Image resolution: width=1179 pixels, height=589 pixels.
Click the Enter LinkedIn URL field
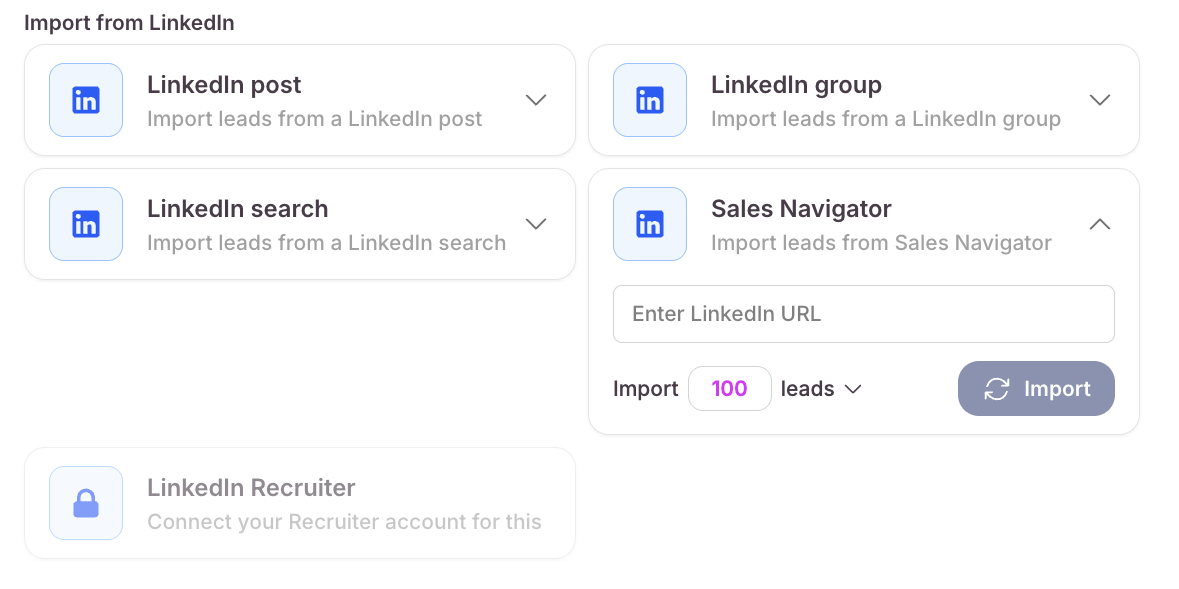(x=863, y=314)
